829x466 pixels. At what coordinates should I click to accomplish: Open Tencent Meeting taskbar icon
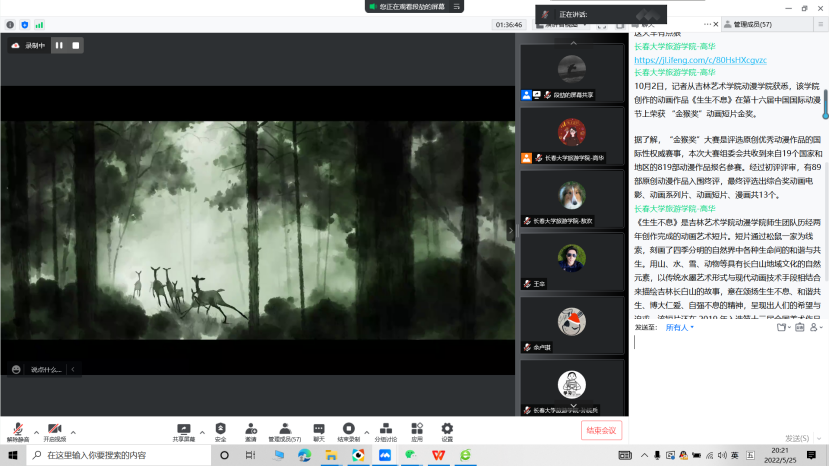point(385,455)
